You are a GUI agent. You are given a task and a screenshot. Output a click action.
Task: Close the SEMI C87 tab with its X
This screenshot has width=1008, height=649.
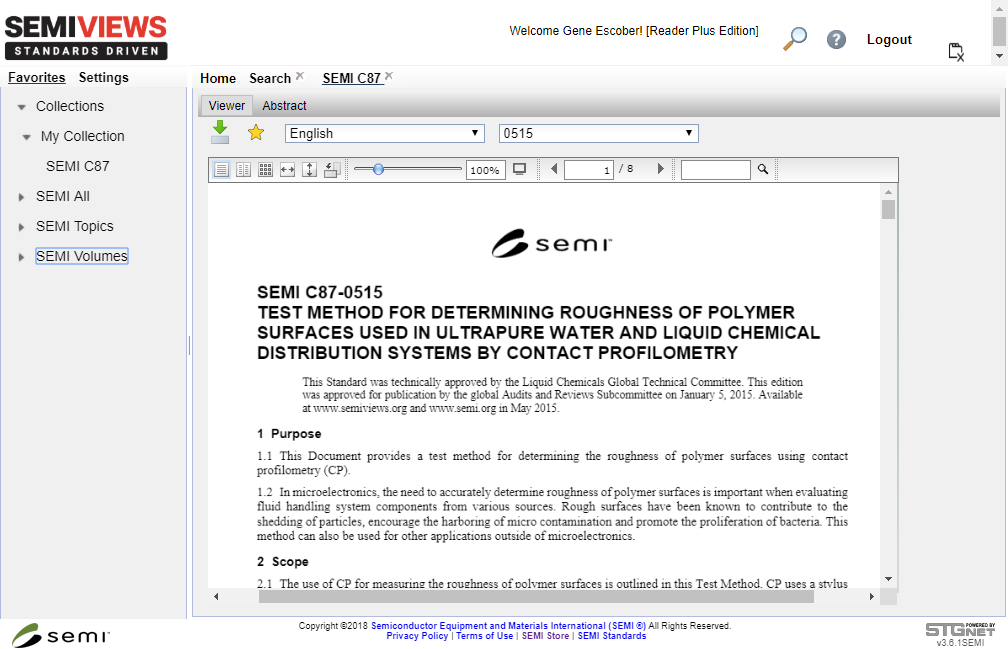[x=389, y=76]
